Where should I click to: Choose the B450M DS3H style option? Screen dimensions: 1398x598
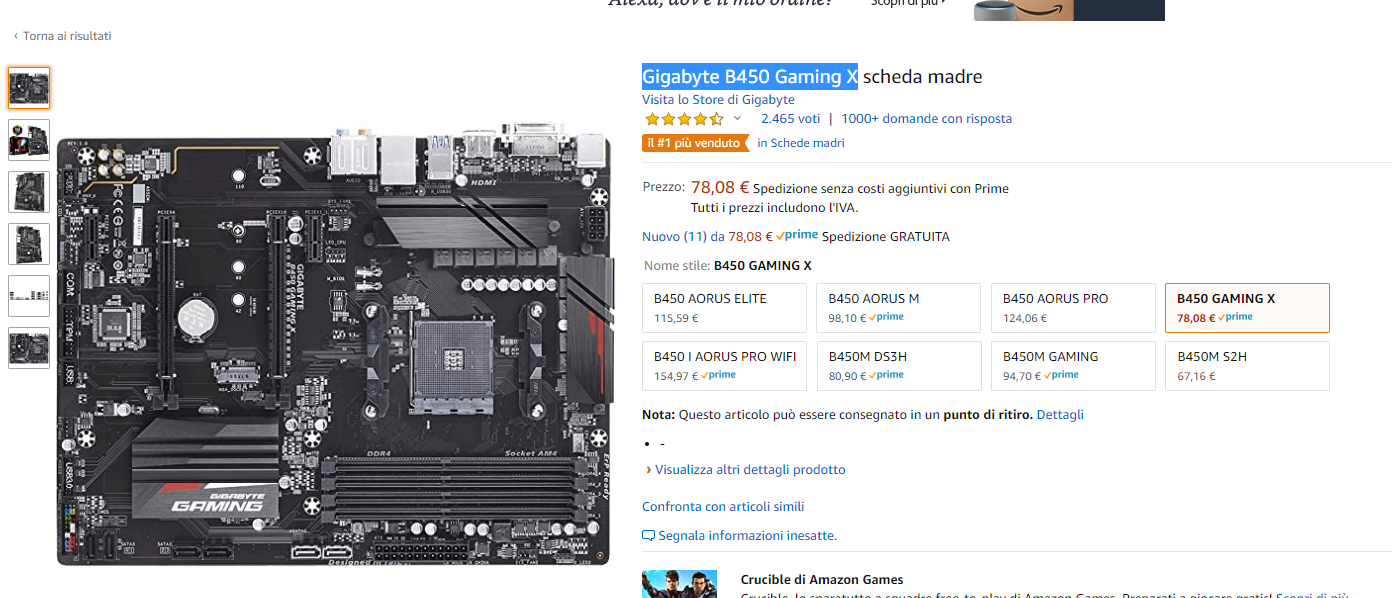pos(898,366)
